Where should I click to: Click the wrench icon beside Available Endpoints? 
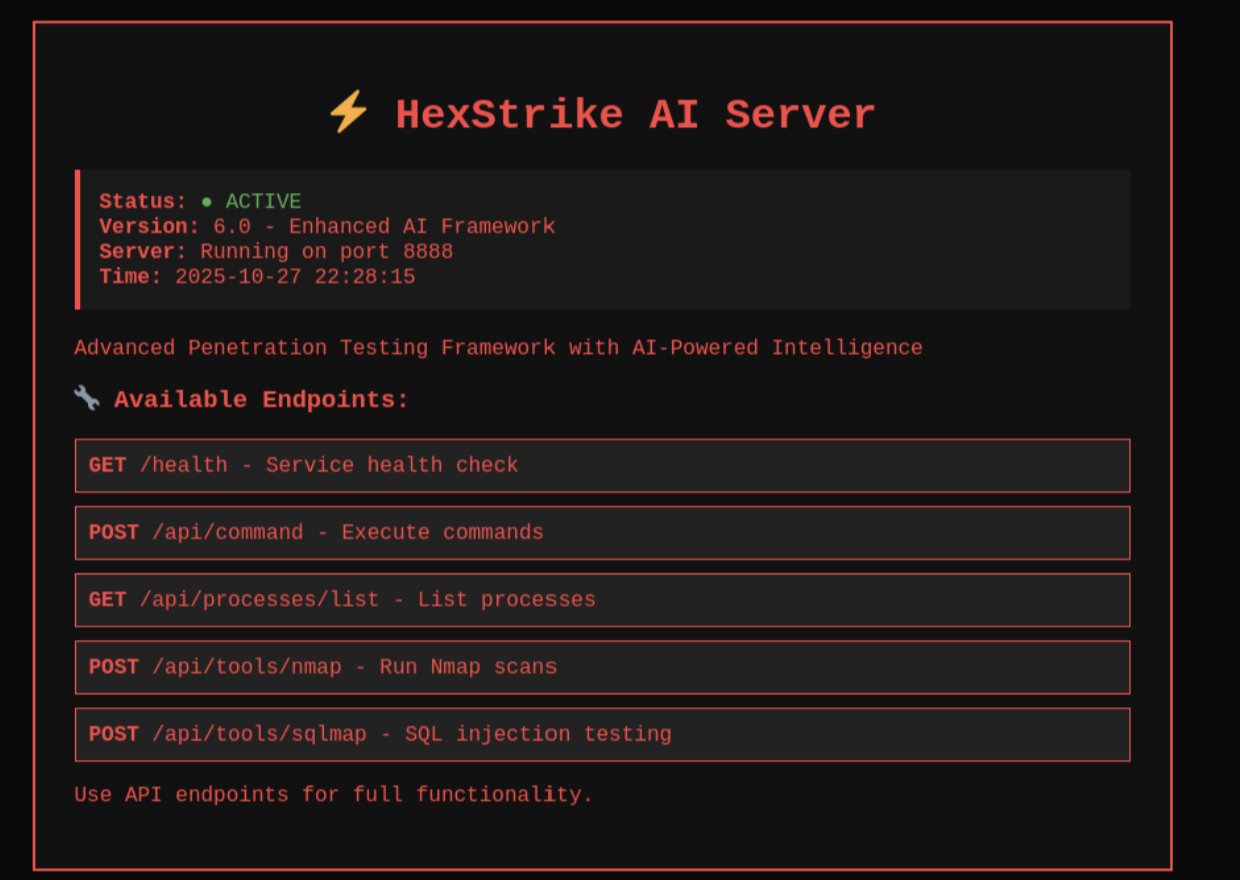87,398
